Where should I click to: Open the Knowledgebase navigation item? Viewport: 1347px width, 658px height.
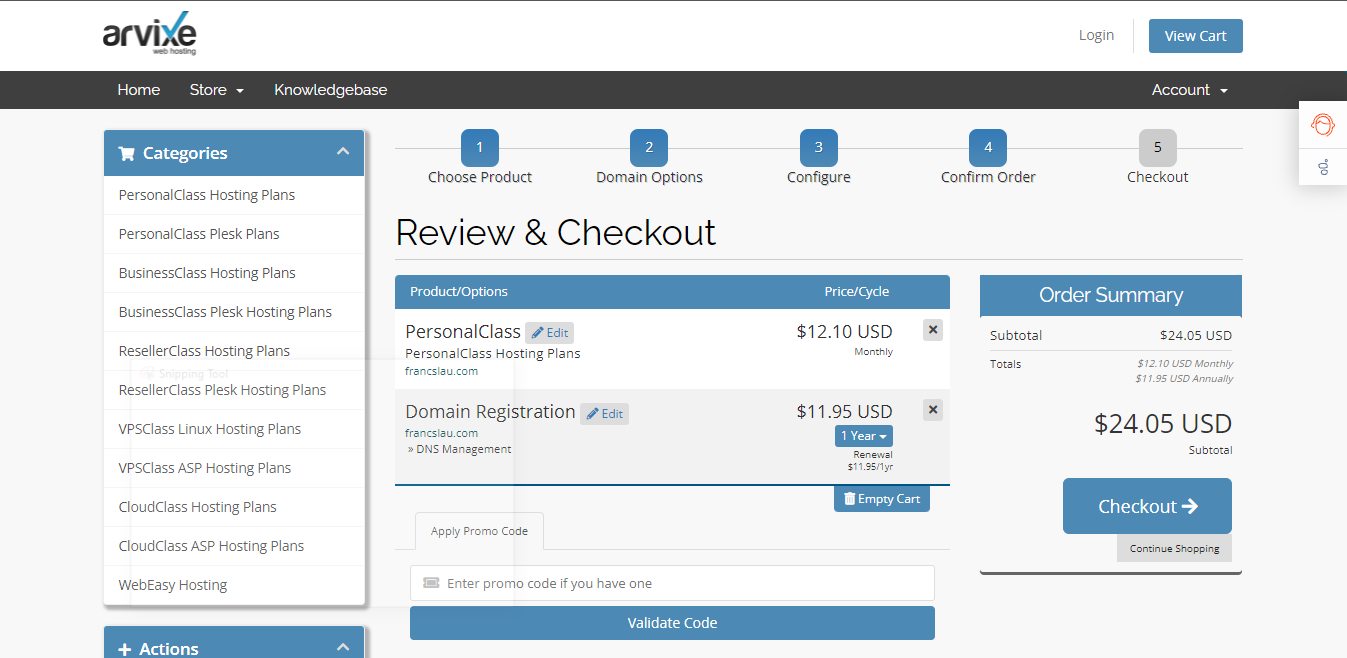coord(331,90)
